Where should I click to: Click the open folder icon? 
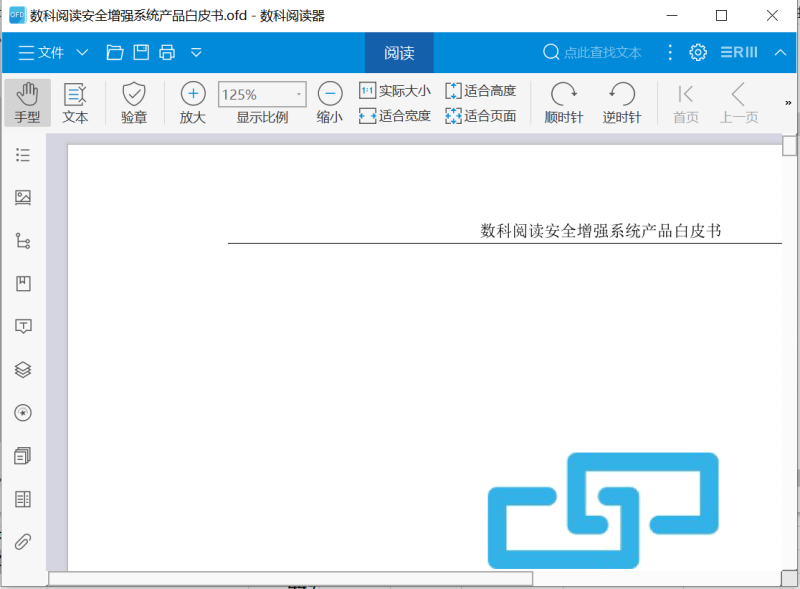tap(115, 53)
